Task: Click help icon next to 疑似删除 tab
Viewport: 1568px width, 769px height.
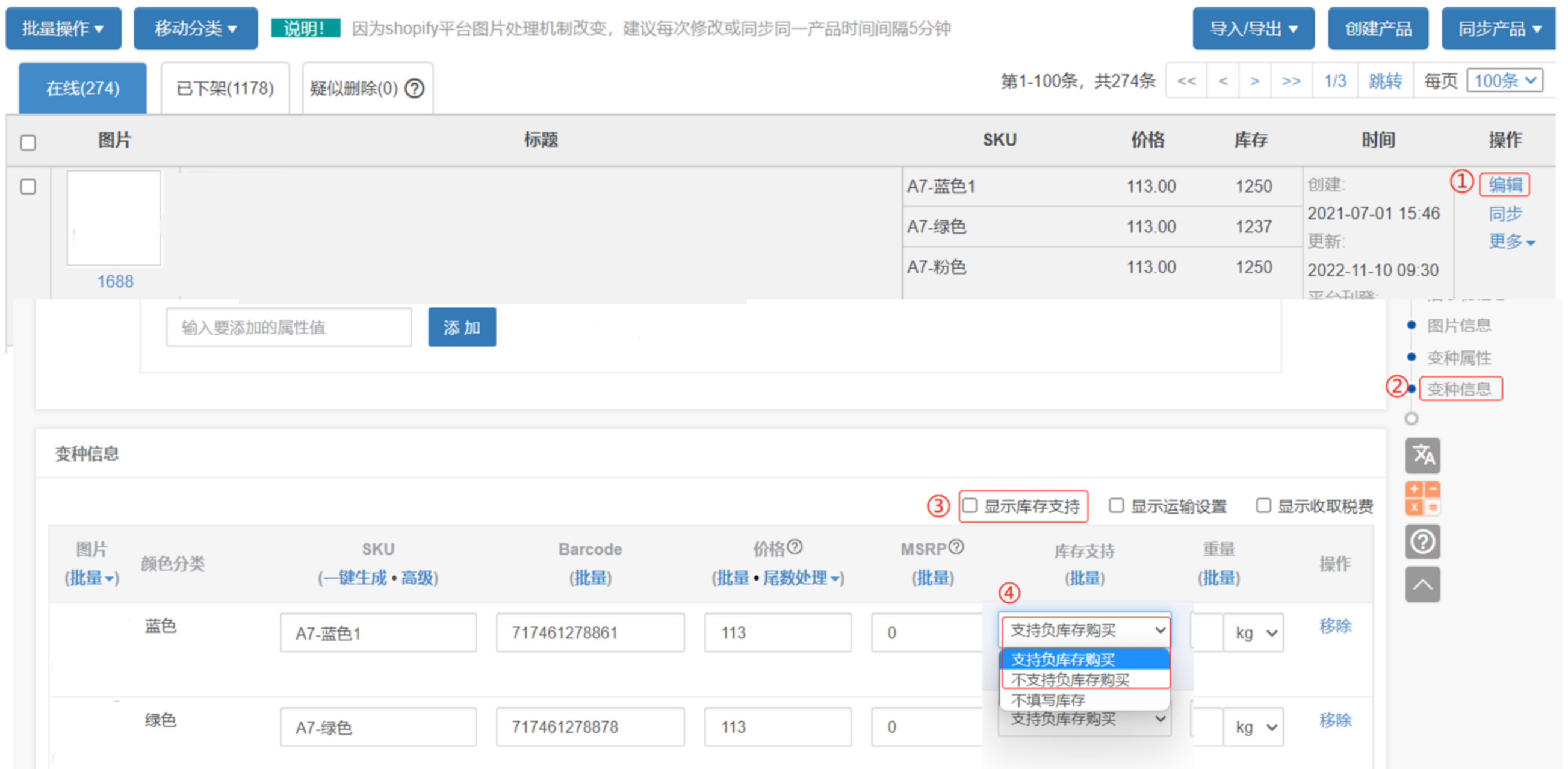Action: 415,89
